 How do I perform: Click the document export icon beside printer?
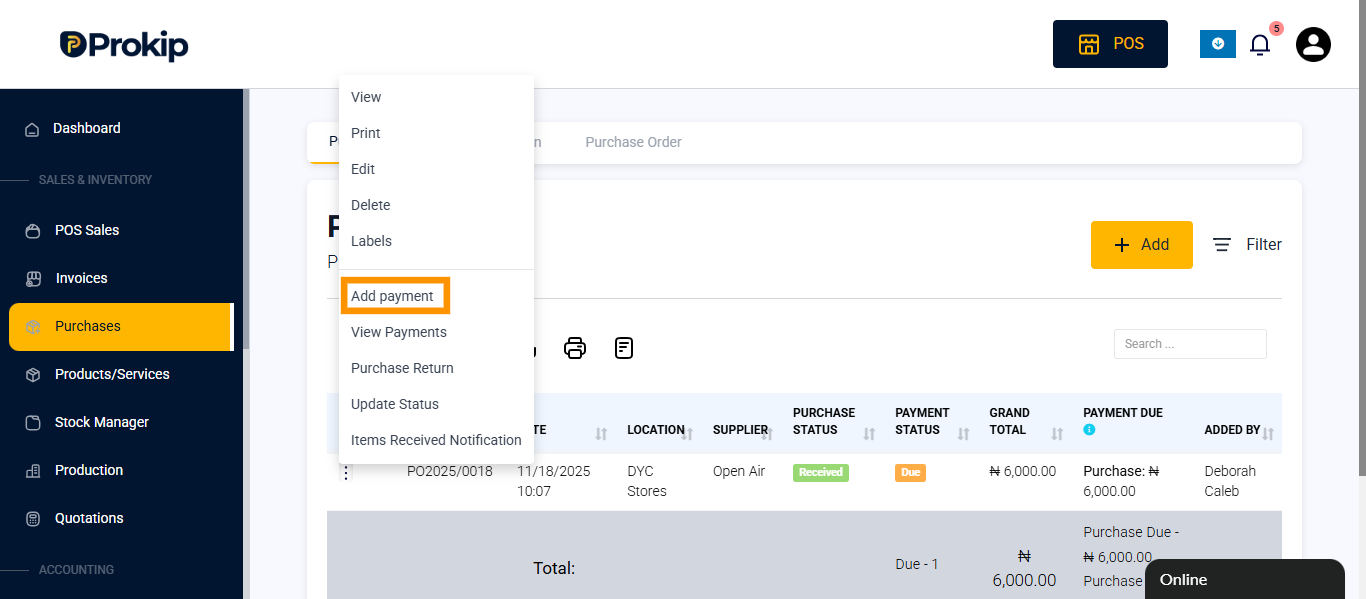pos(624,348)
